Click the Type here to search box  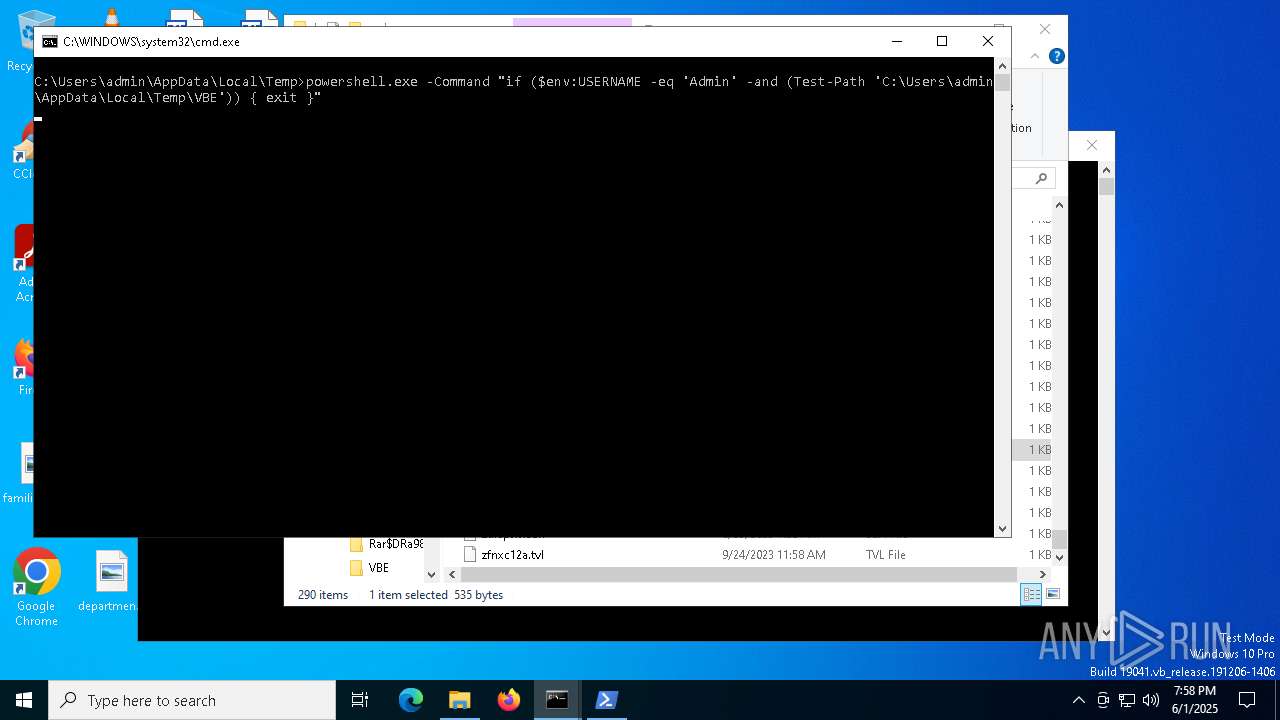coord(192,700)
